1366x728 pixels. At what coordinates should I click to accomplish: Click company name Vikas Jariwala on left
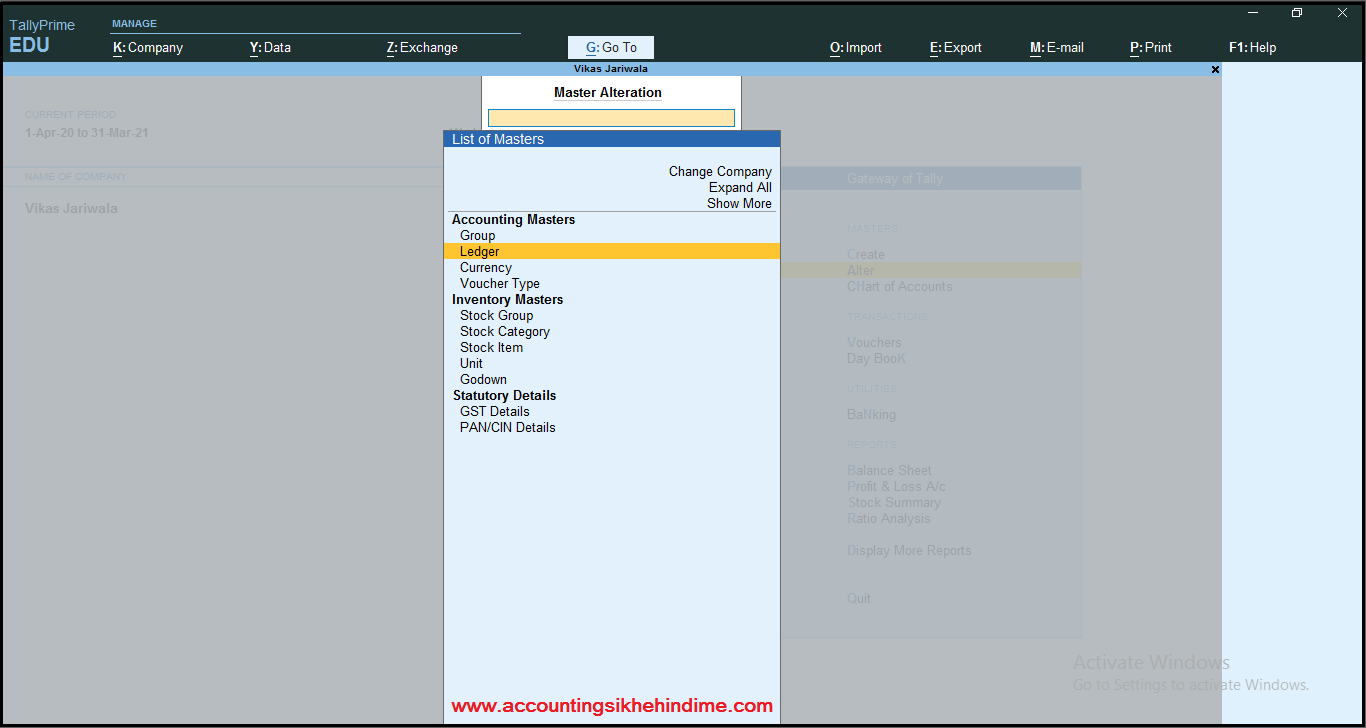click(x=71, y=208)
